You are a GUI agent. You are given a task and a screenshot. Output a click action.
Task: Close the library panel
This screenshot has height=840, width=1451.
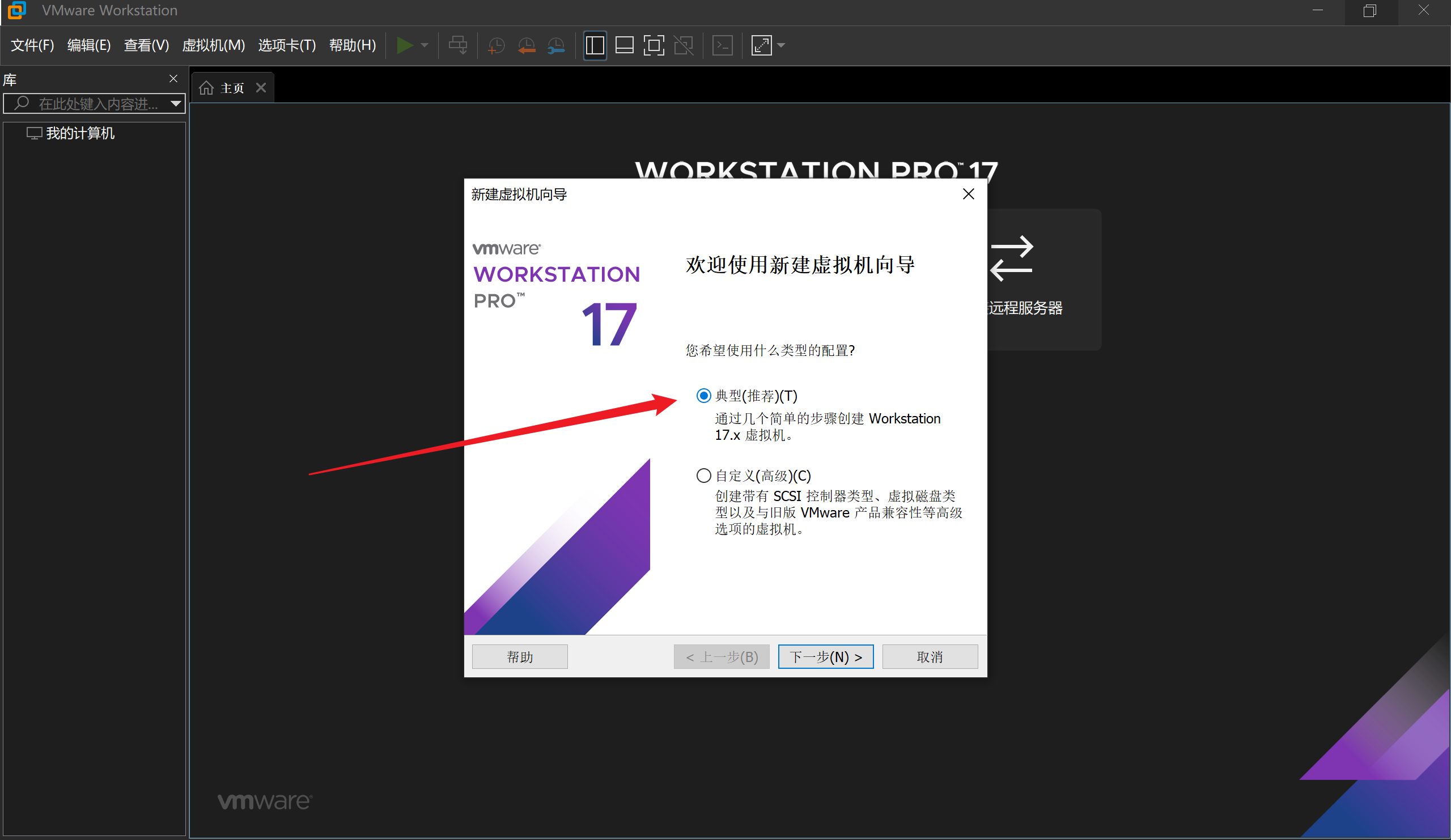pyautogui.click(x=173, y=79)
